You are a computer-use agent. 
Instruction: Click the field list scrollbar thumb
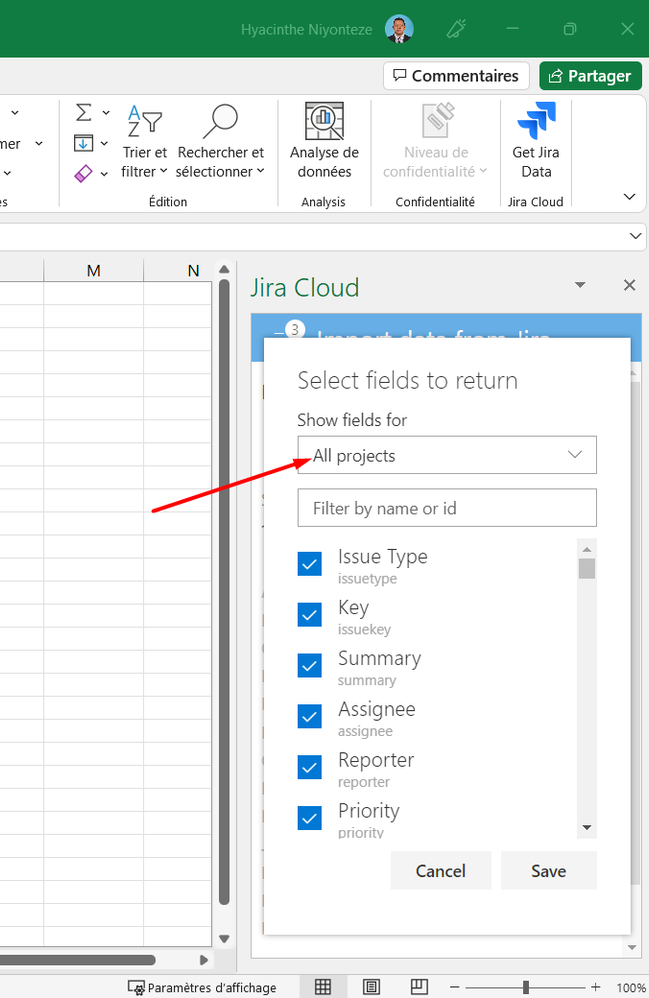pyautogui.click(x=587, y=568)
